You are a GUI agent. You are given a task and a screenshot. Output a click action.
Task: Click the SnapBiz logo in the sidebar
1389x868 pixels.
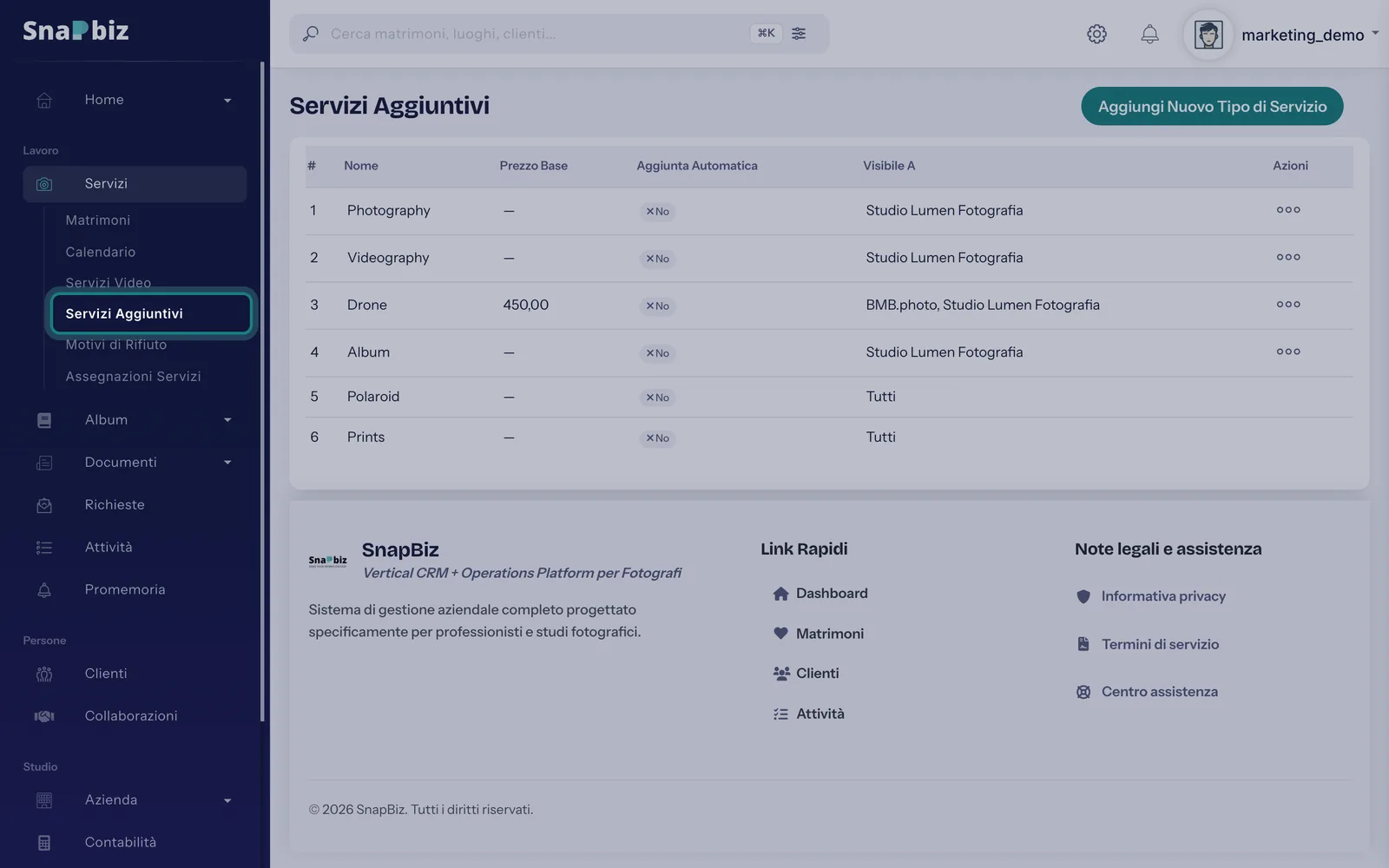(x=76, y=30)
